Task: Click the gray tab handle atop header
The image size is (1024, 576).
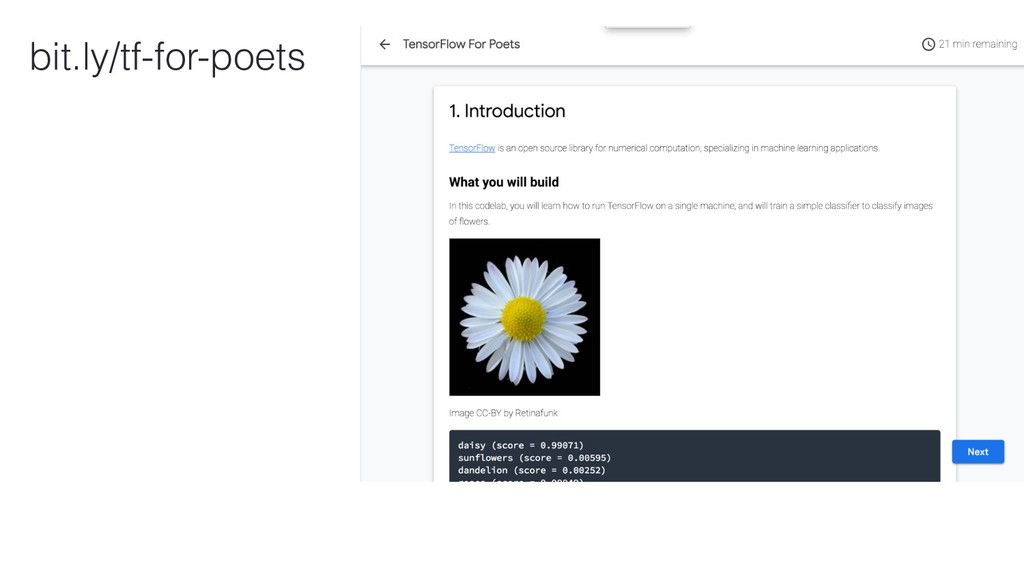Action: point(647,27)
